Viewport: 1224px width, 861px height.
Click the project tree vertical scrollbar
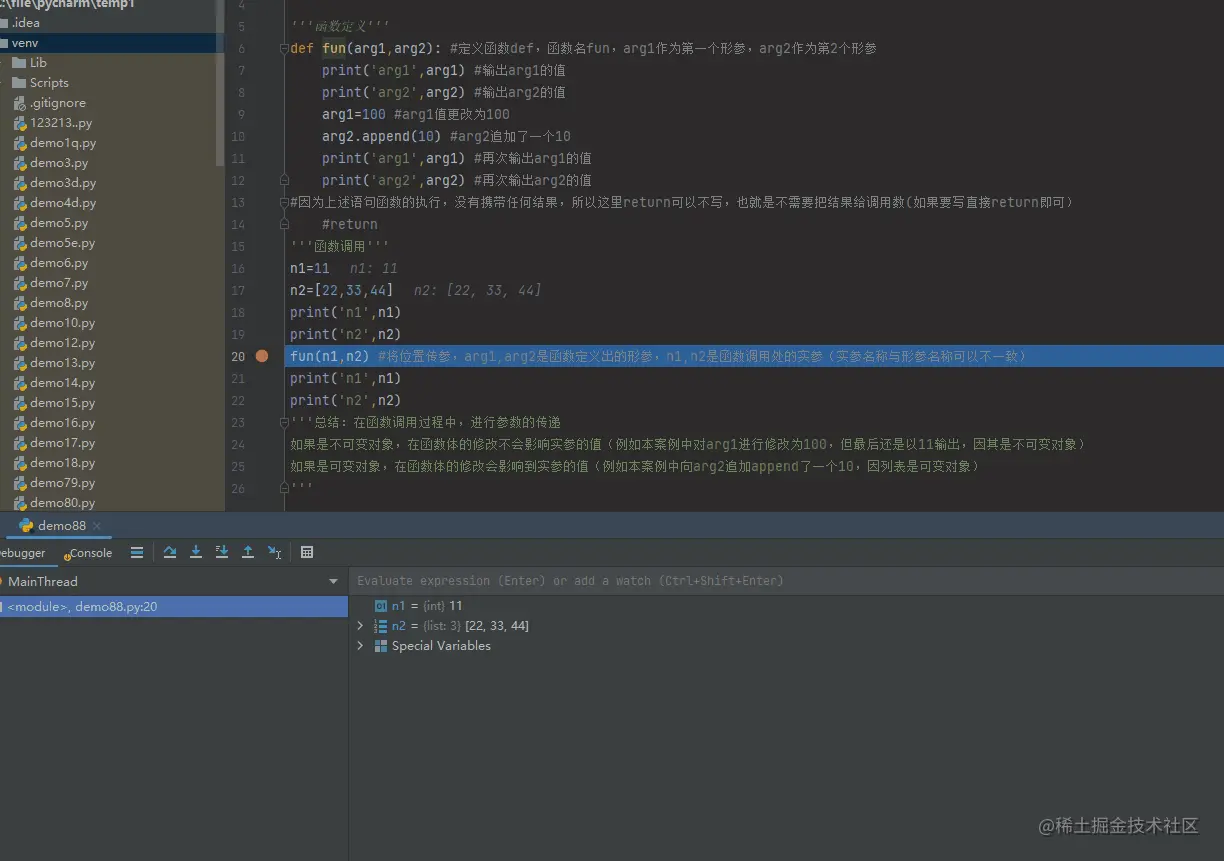pyautogui.click(x=220, y=83)
